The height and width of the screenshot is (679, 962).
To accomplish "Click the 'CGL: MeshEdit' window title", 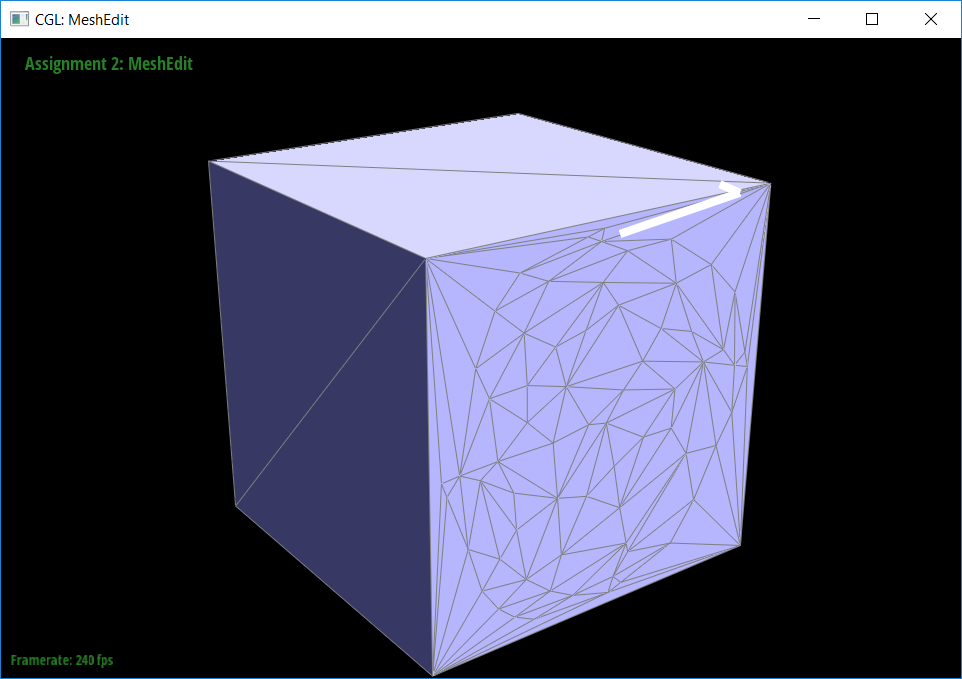I will [x=82, y=20].
